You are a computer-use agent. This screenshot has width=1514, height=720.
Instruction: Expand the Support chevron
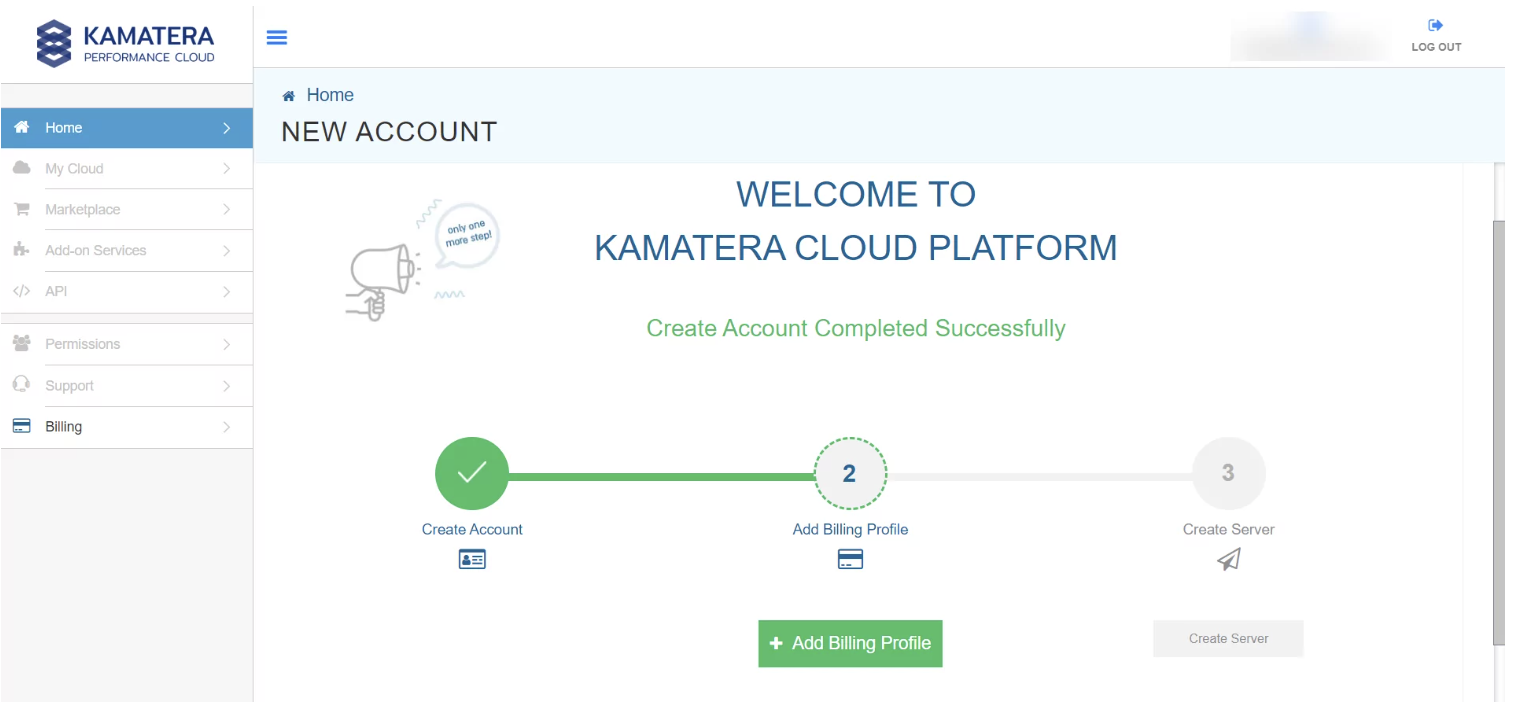click(227, 386)
